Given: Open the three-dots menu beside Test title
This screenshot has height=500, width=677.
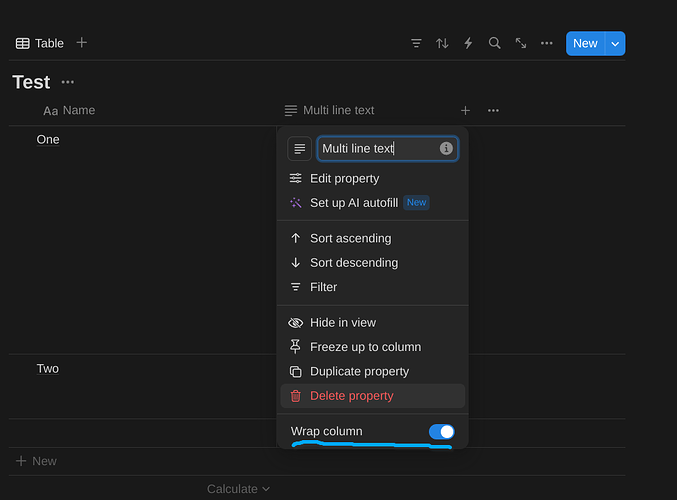Looking at the screenshot, I should tap(68, 82).
